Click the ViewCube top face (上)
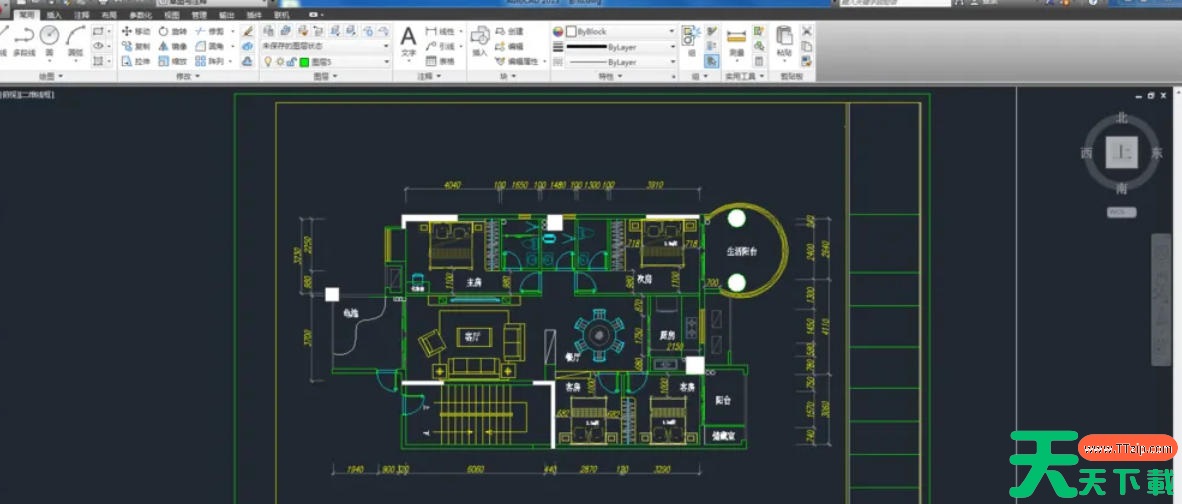The height and width of the screenshot is (504, 1182). (1122, 154)
